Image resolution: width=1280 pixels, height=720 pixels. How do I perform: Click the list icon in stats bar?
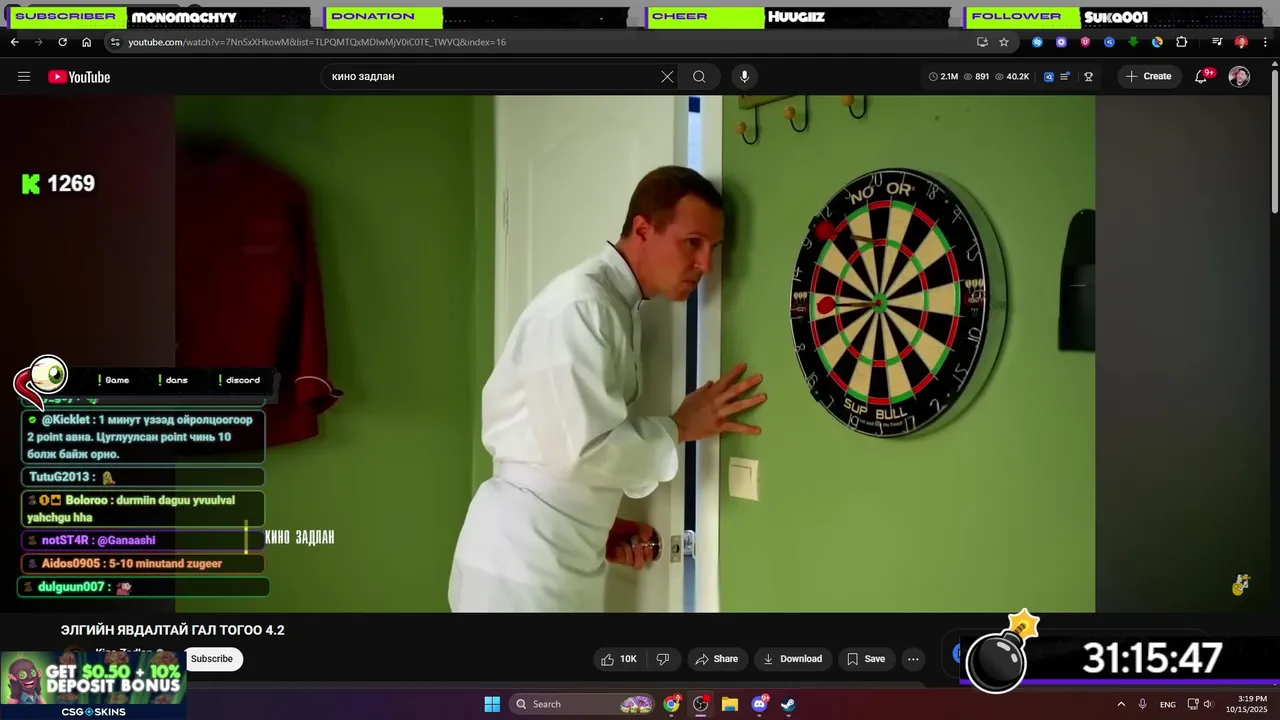pos(1065,77)
